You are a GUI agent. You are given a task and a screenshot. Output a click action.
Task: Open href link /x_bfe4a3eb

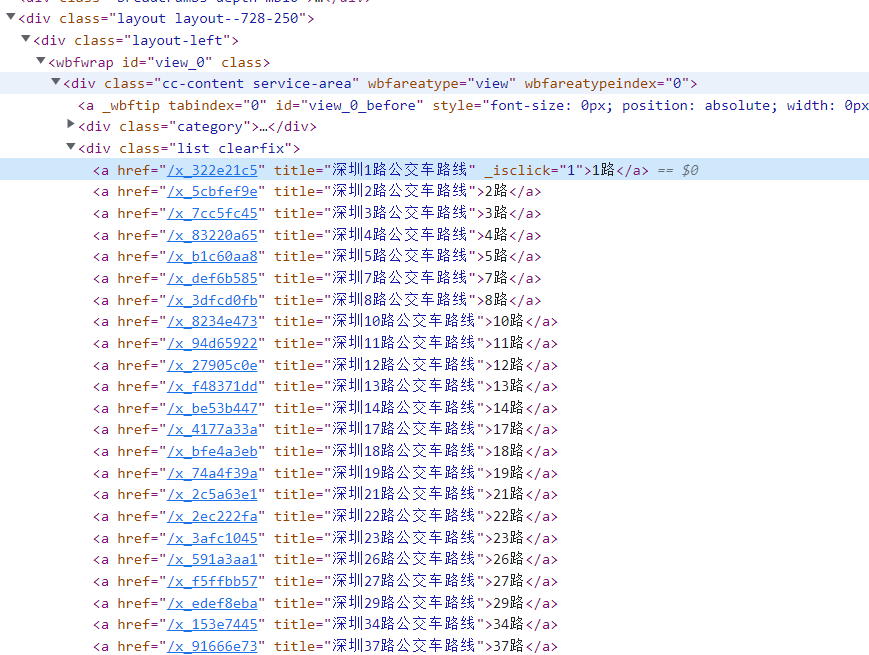[x=212, y=452]
